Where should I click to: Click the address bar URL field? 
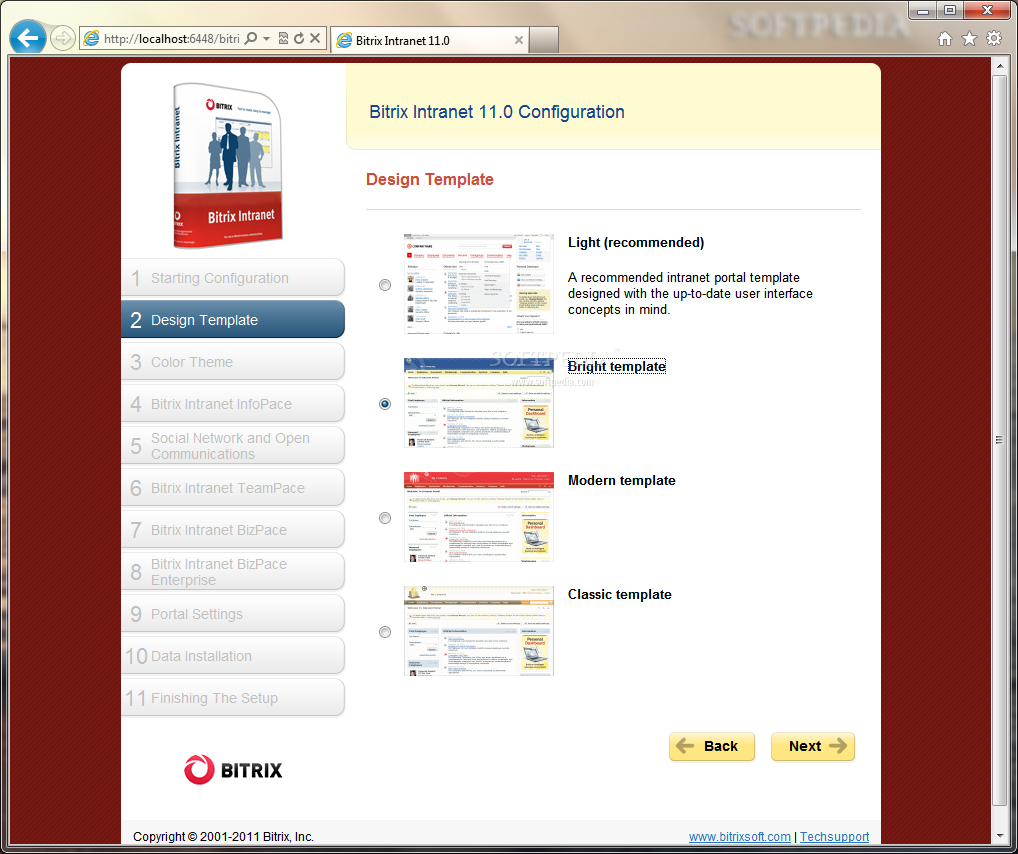click(172, 39)
